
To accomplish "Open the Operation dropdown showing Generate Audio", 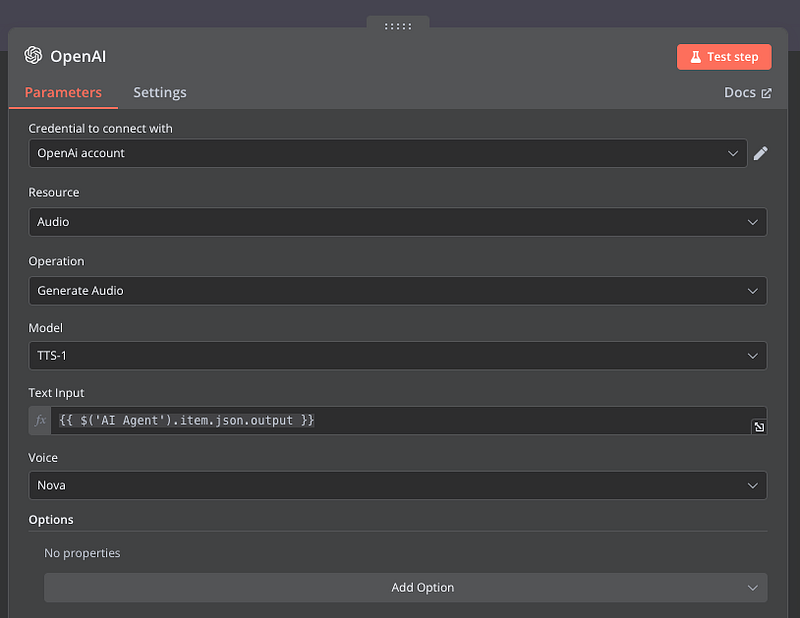I will point(397,291).
